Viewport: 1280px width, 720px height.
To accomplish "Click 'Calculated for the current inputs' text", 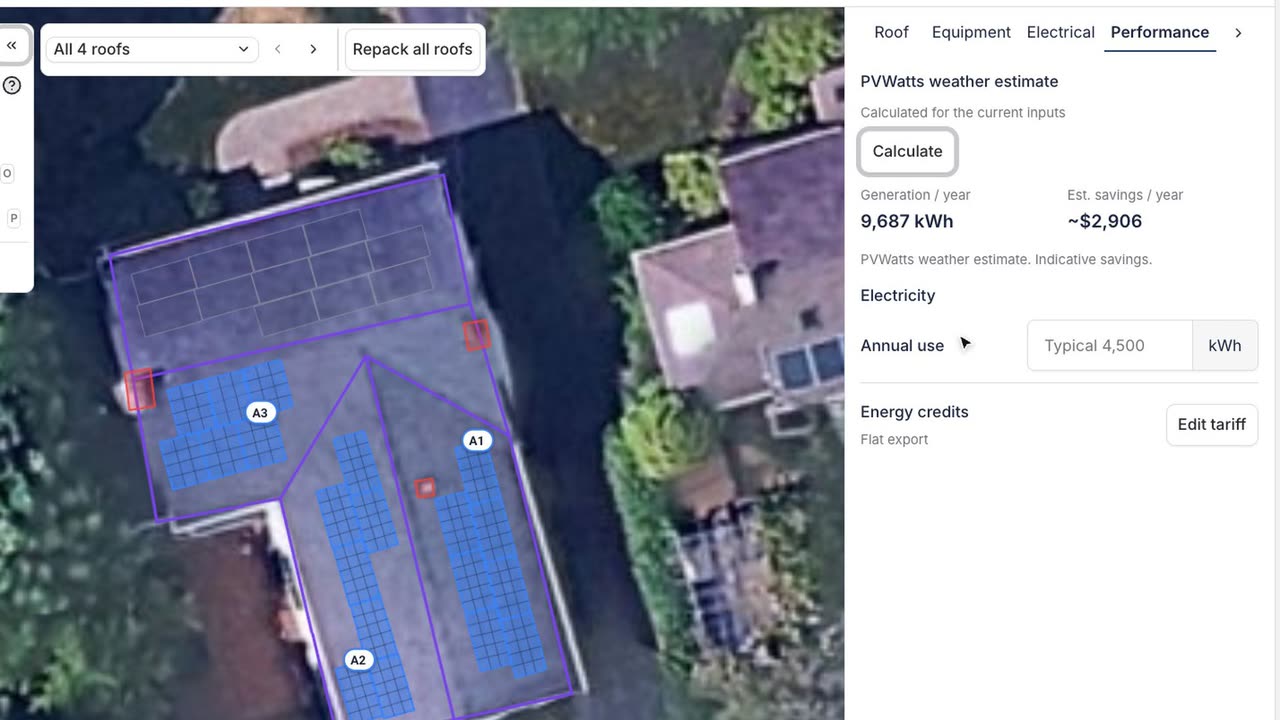I will point(963,112).
